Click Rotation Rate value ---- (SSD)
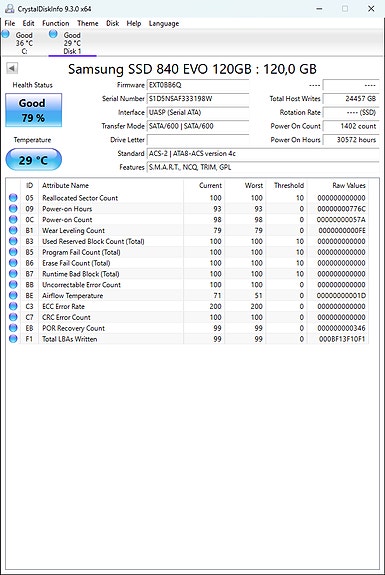Screen dimensions: 385x575 [351, 112]
